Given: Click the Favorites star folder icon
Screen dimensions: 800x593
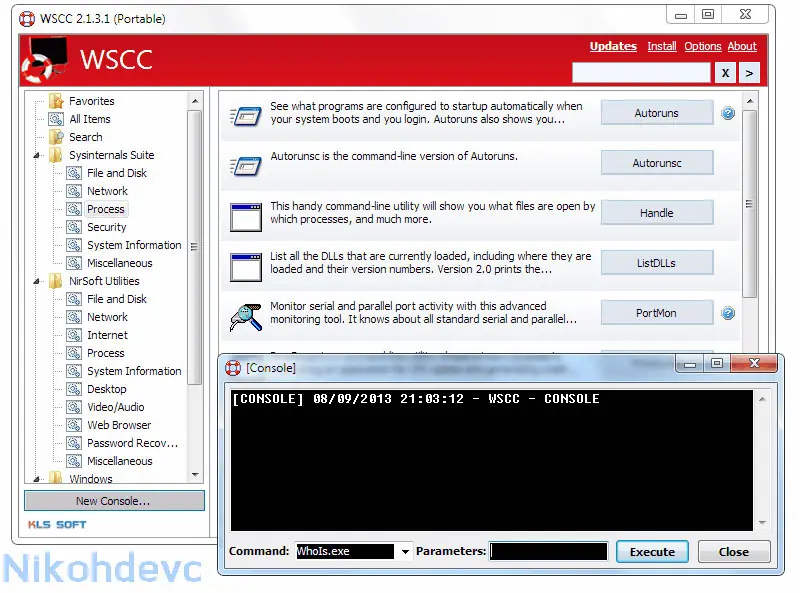Looking at the screenshot, I should 56,101.
